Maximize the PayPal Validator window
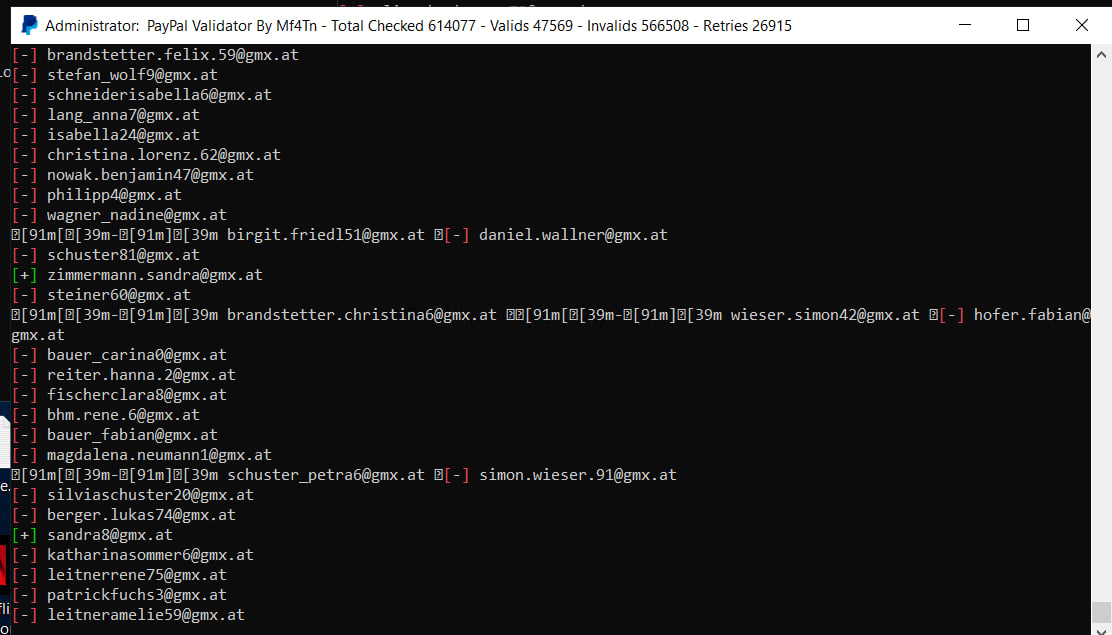The width and height of the screenshot is (1112, 635). [1023, 26]
